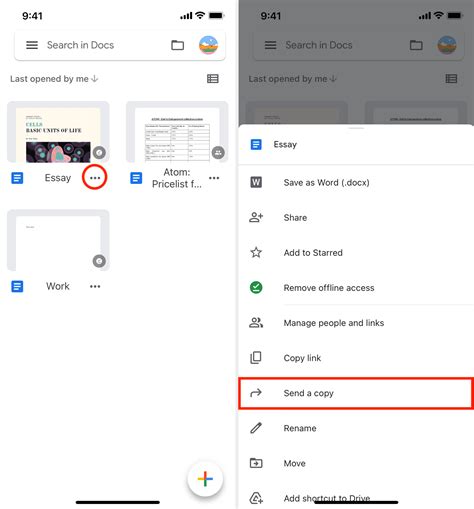Open Manage people and links
Image resolution: width=474 pixels, height=509 pixels.
(x=356, y=323)
